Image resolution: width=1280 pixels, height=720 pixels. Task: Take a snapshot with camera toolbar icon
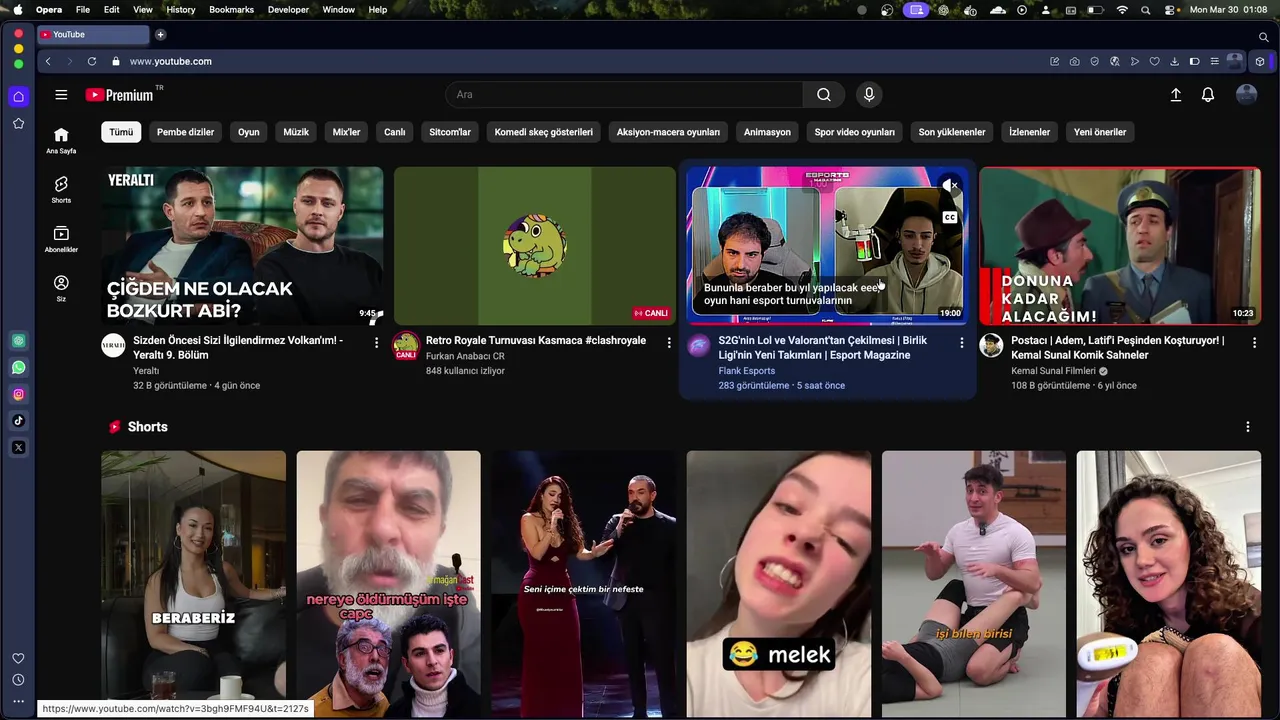pos(1074,61)
